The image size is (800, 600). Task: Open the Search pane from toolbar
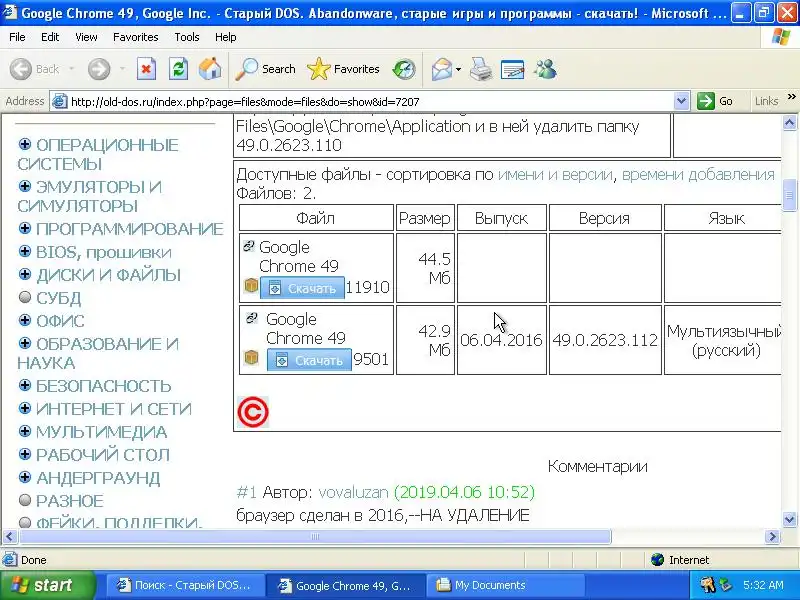[265, 69]
